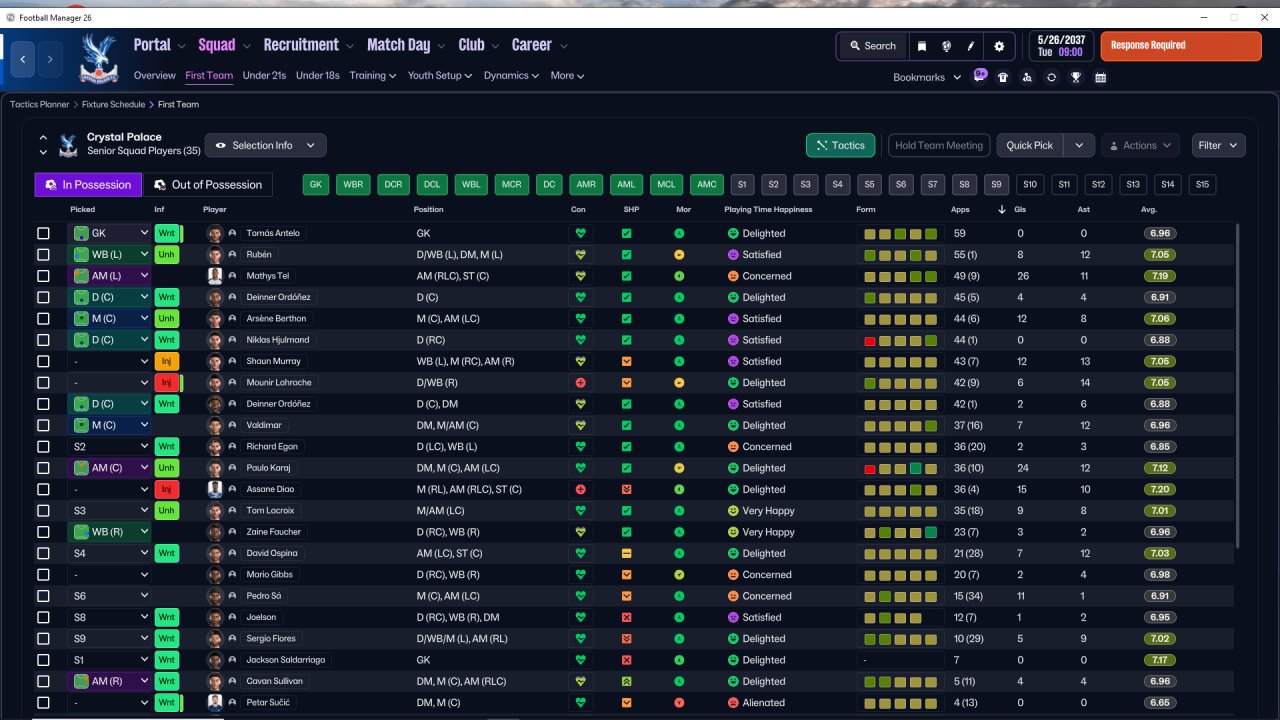The width and height of the screenshot is (1280, 720).
Task: Click the orange Inj badge for Shaun Murray
Action: click(x=167, y=361)
